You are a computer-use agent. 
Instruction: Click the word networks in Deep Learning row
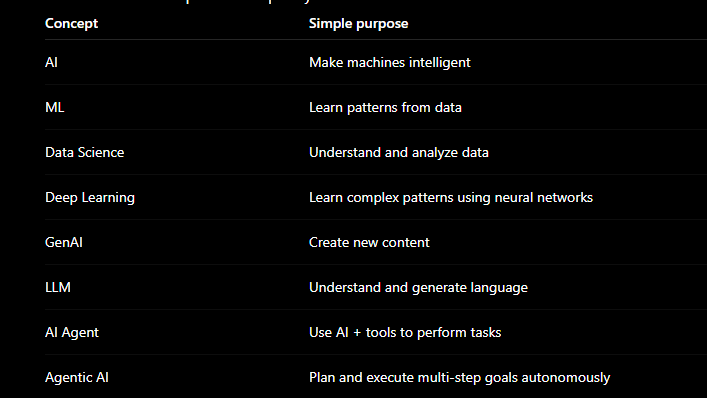[x=565, y=197]
